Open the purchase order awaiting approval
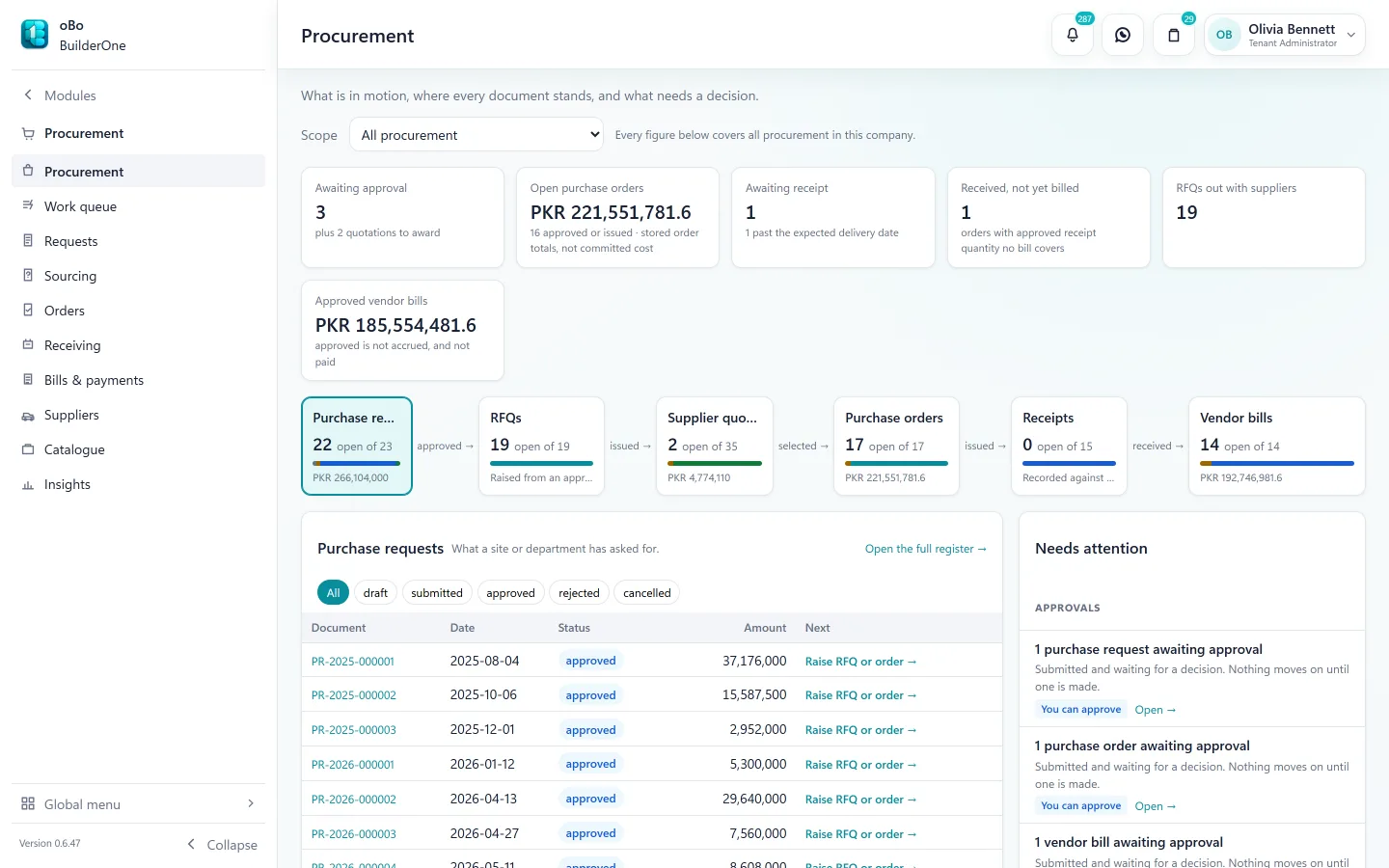The height and width of the screenshot is (868, 1389). click(x=1156, y=806)
